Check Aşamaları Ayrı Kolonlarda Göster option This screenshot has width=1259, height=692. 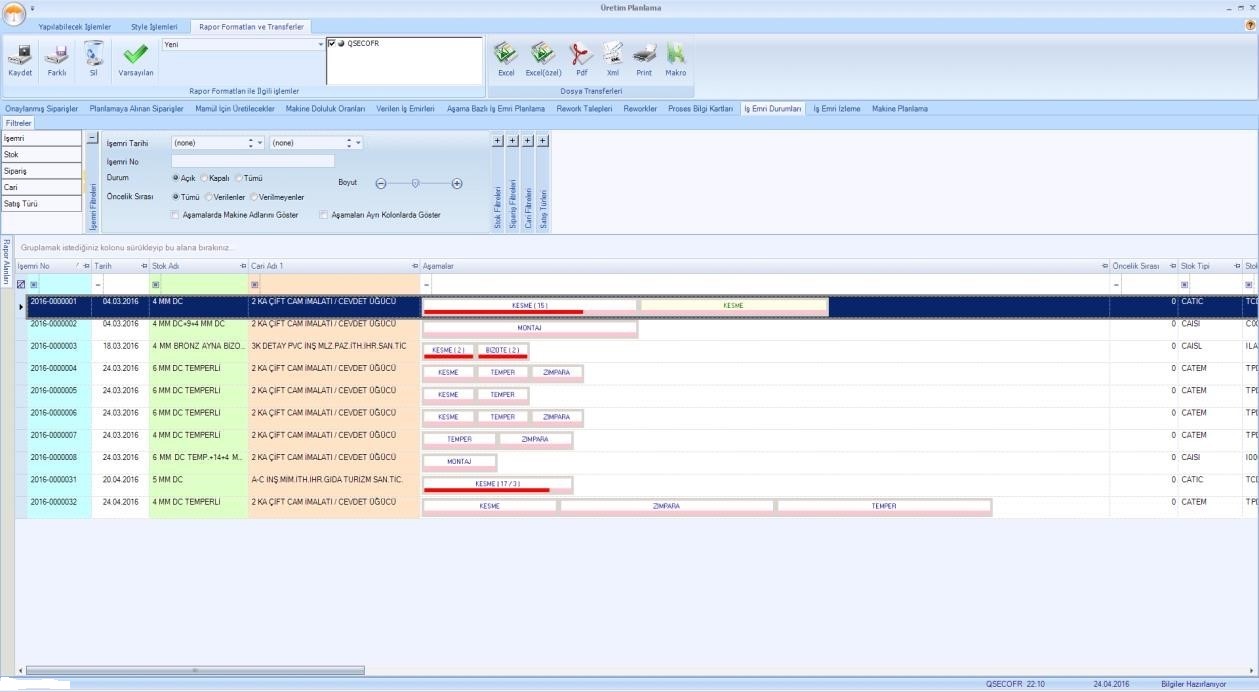323,215
